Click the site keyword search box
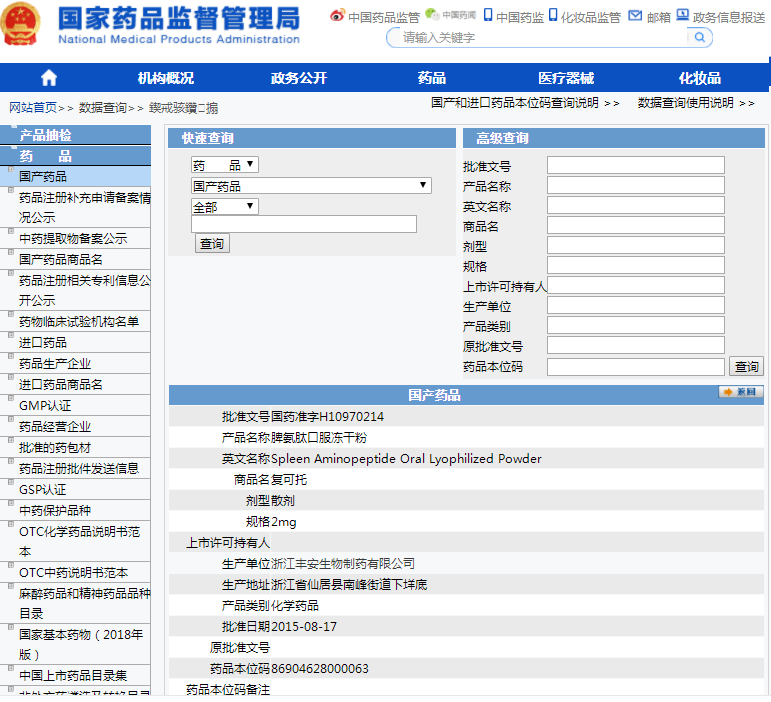 (x=543, y=37)
